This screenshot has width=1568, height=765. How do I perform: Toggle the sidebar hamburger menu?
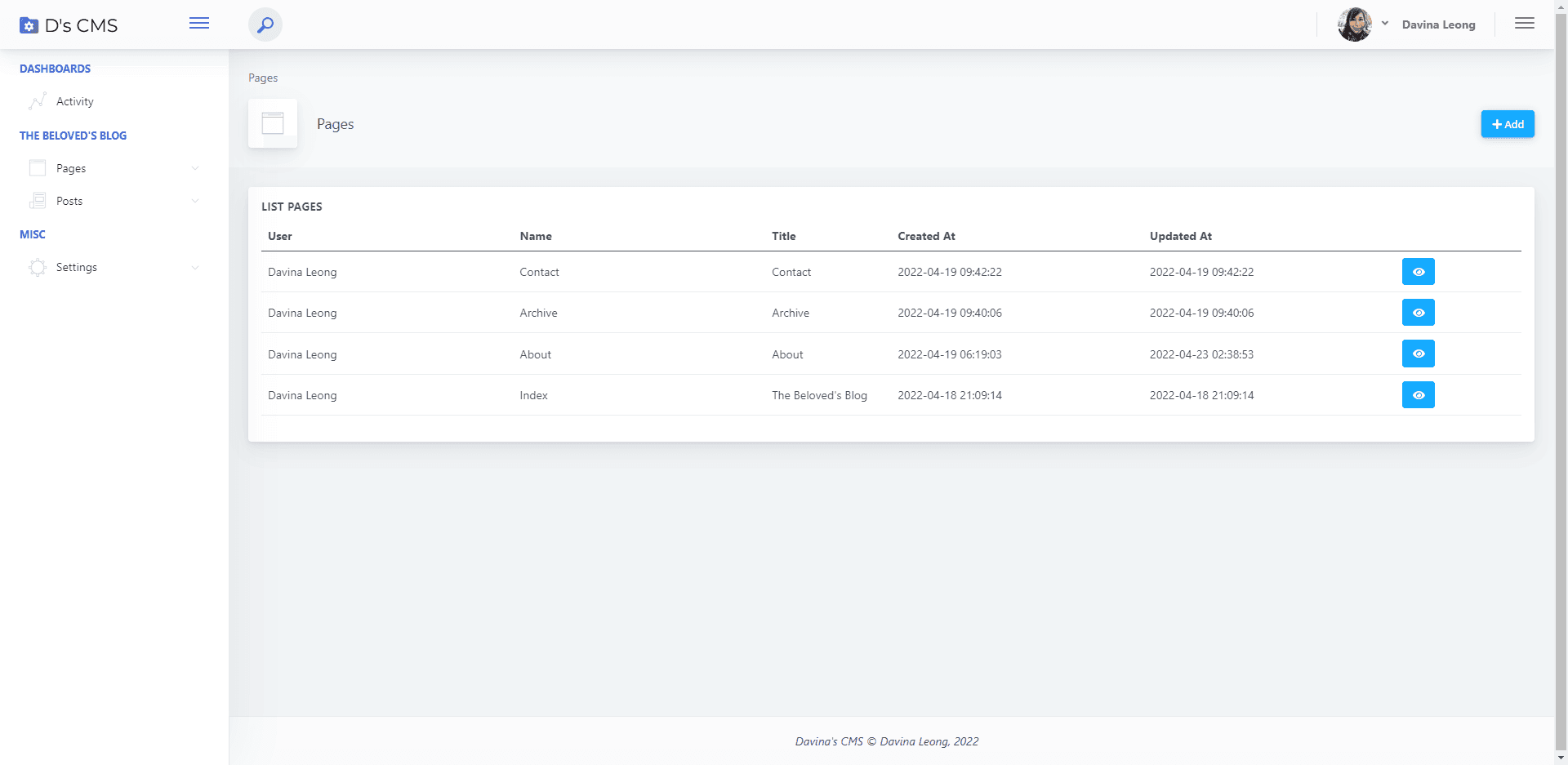click(199, 24)
